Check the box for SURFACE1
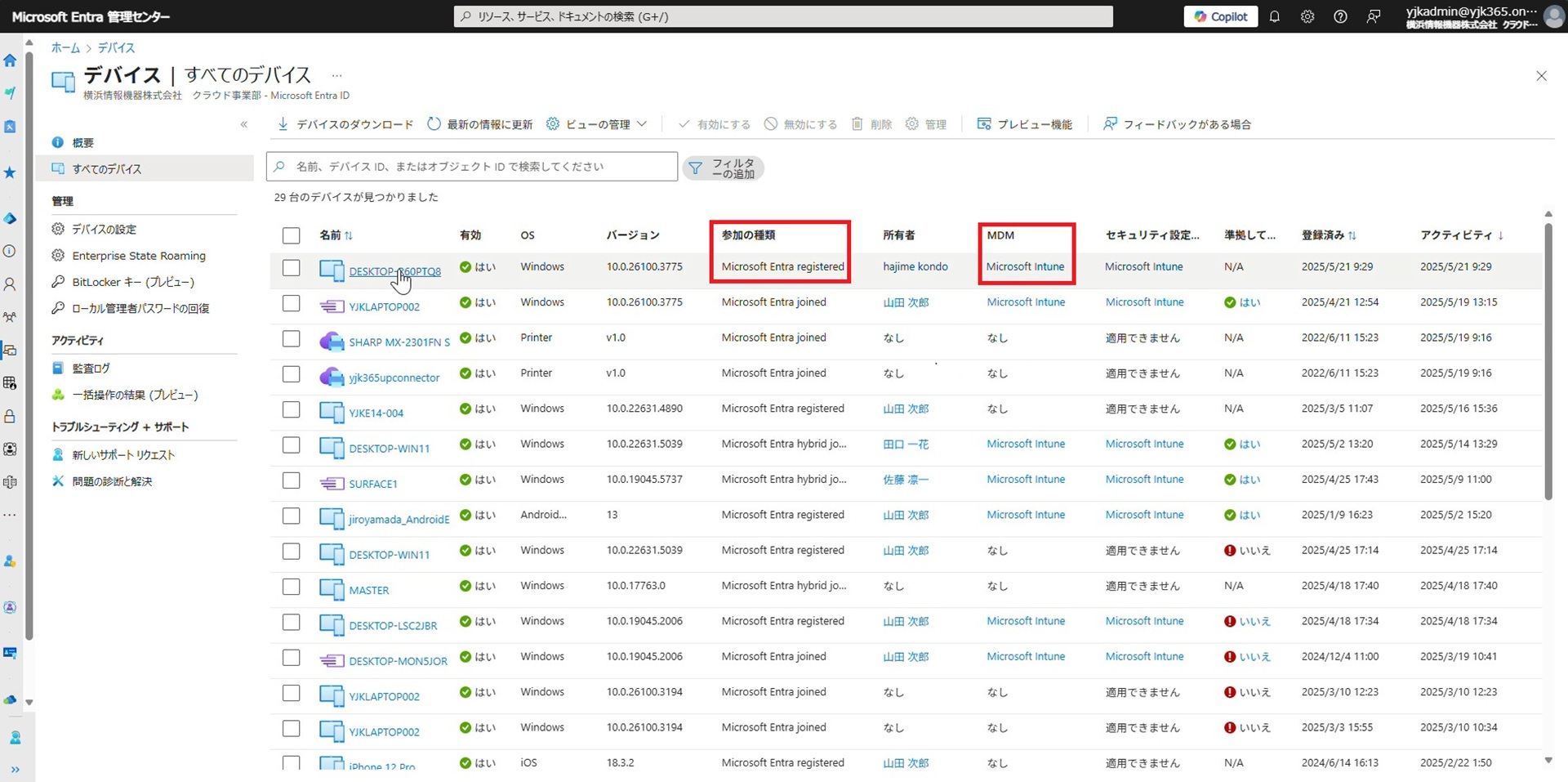Image resolution: width=1568 pixels, height=782 pixels. (x=292, y=480)
